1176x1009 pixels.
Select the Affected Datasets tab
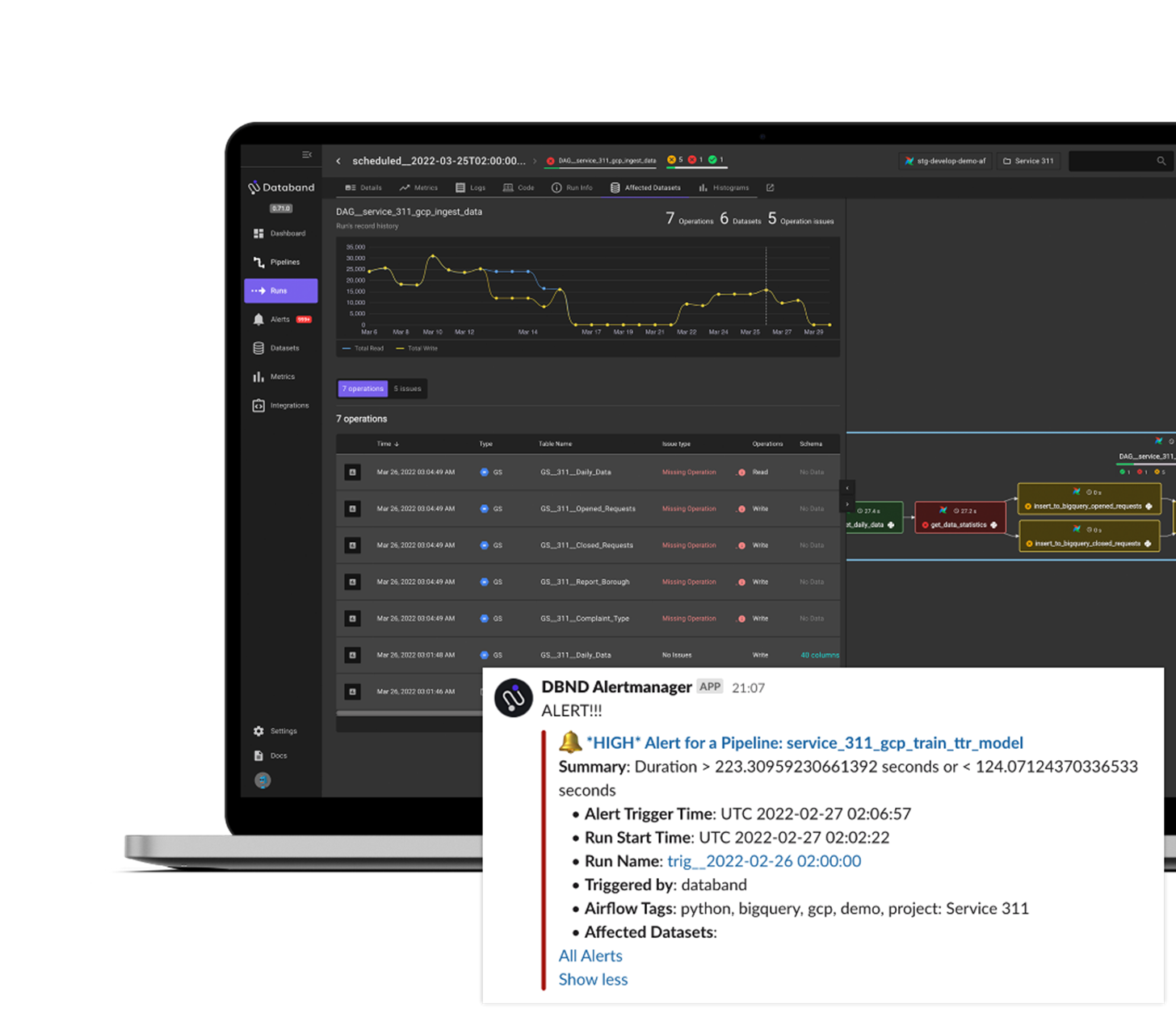click(x=645, y=187)
